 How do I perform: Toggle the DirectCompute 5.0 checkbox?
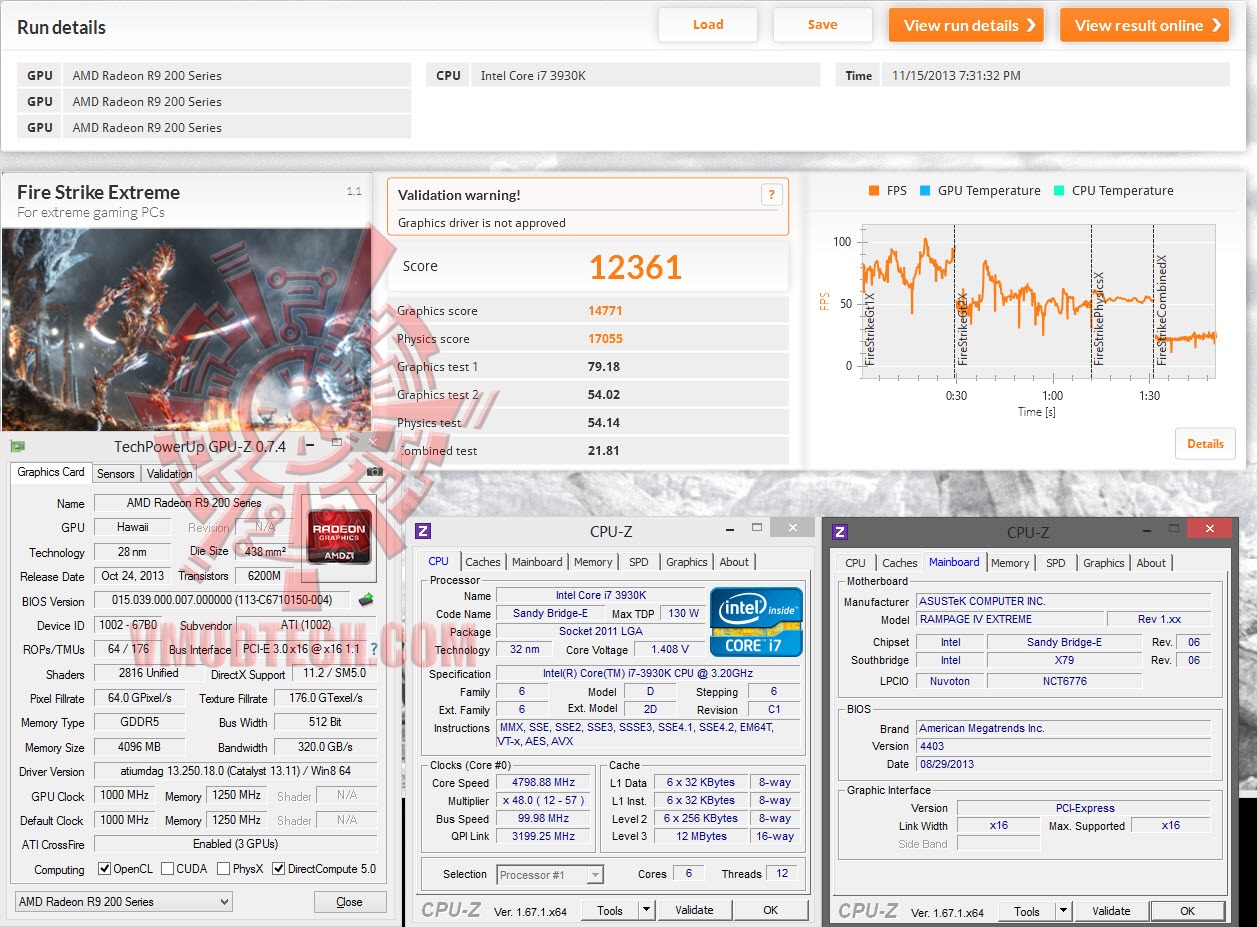tap(278, 869)
